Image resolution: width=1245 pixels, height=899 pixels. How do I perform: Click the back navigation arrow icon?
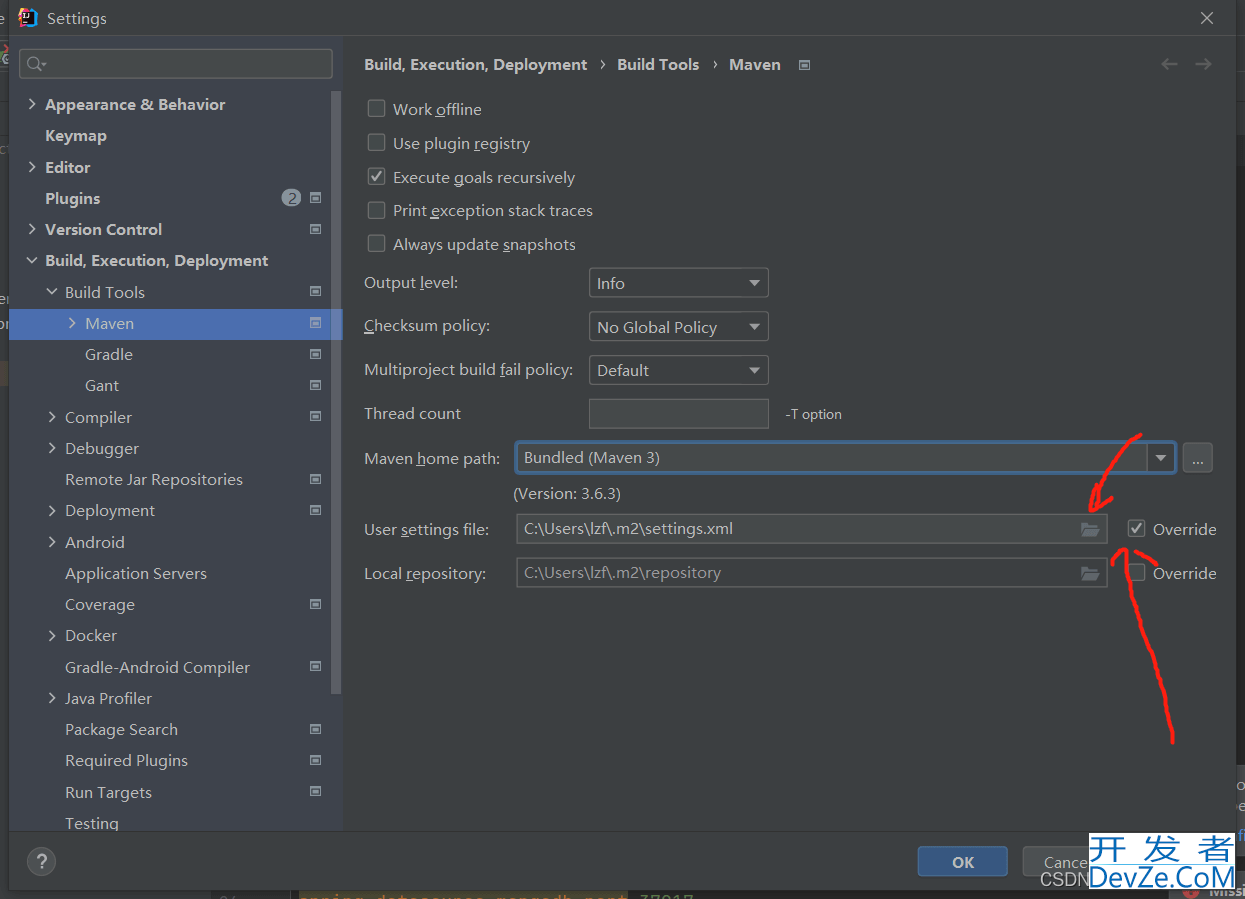(x=1169, y=64)
